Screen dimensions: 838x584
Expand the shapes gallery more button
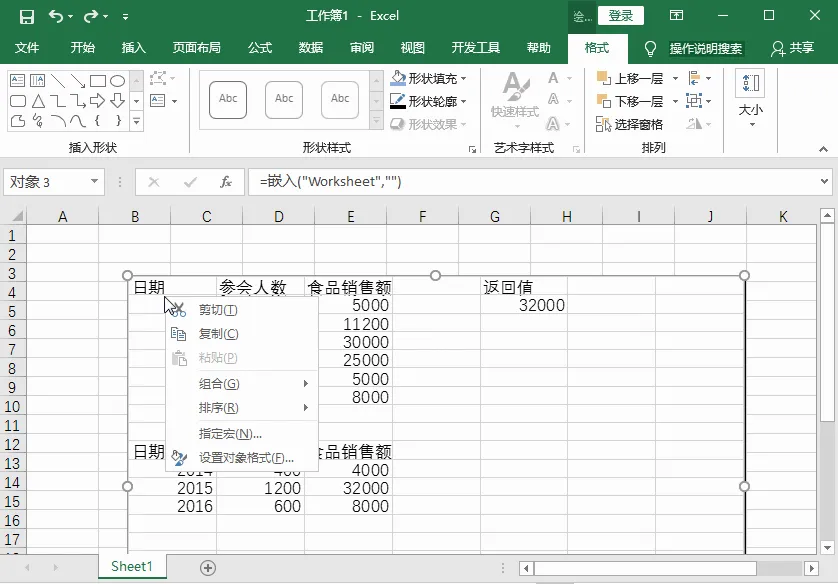tap(136, 121)
